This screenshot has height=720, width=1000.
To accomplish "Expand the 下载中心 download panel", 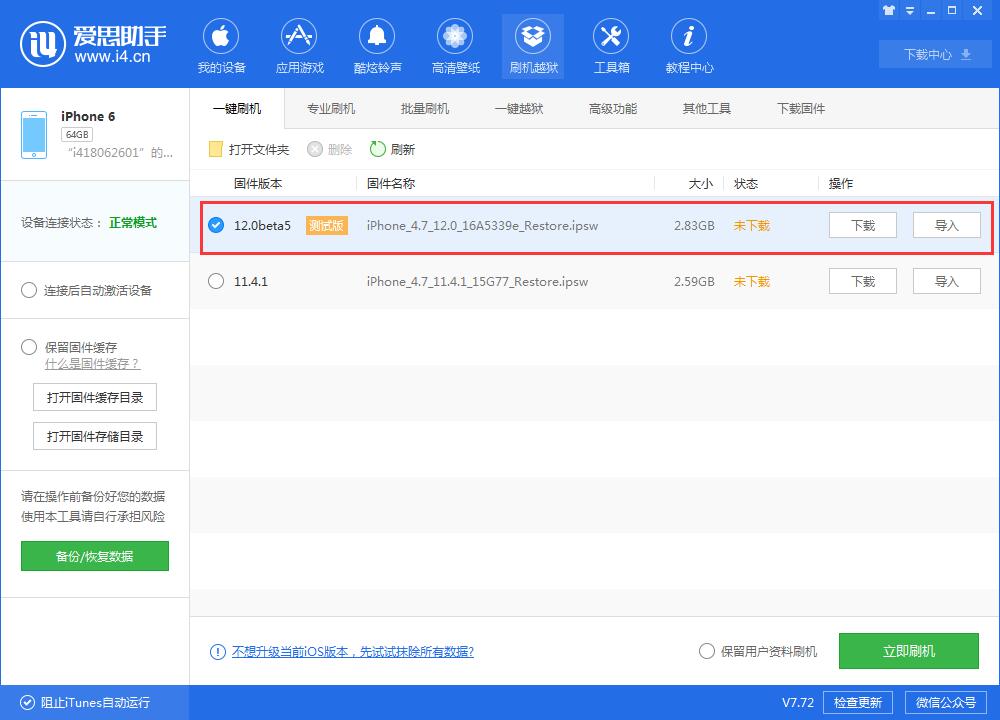I will [x=934, y=54].
